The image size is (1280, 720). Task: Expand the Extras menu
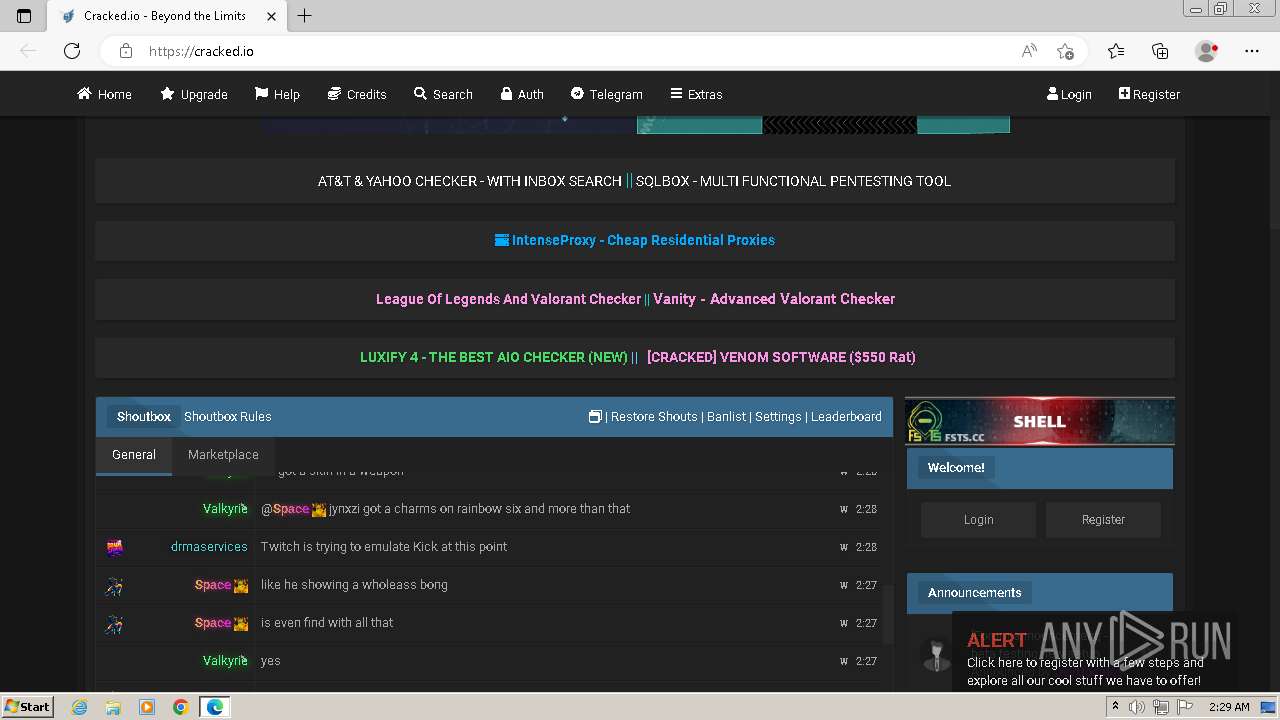coord(696,94)
